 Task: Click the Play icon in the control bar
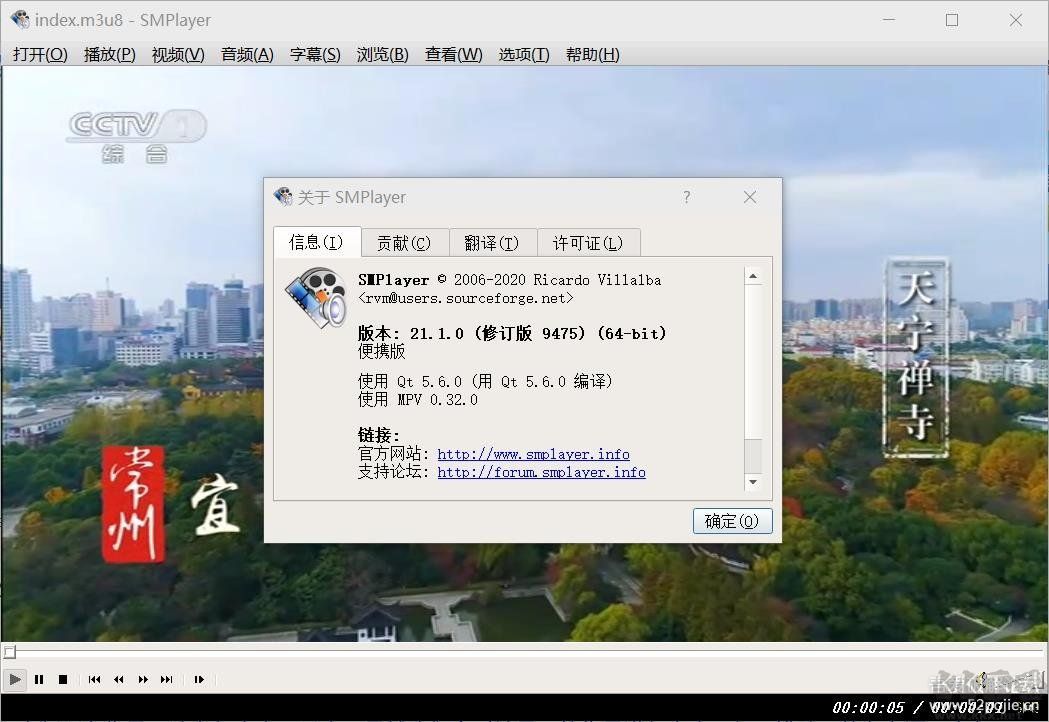tap(14, 679)
